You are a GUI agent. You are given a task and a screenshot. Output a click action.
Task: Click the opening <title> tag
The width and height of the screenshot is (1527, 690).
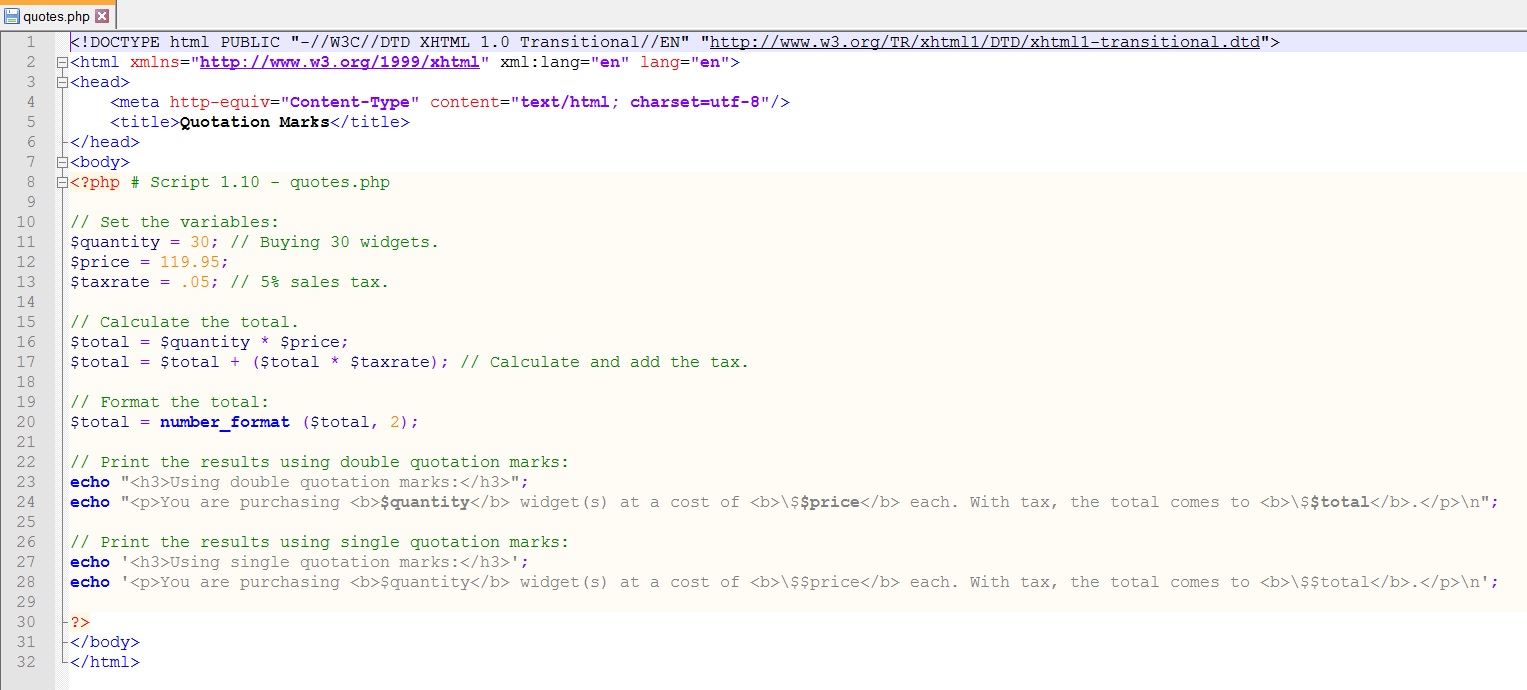pos(145,122)
